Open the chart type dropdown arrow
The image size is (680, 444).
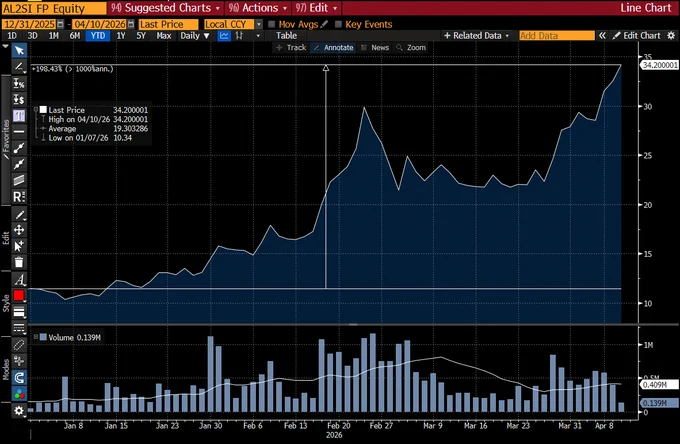click(x=258, y=36)
